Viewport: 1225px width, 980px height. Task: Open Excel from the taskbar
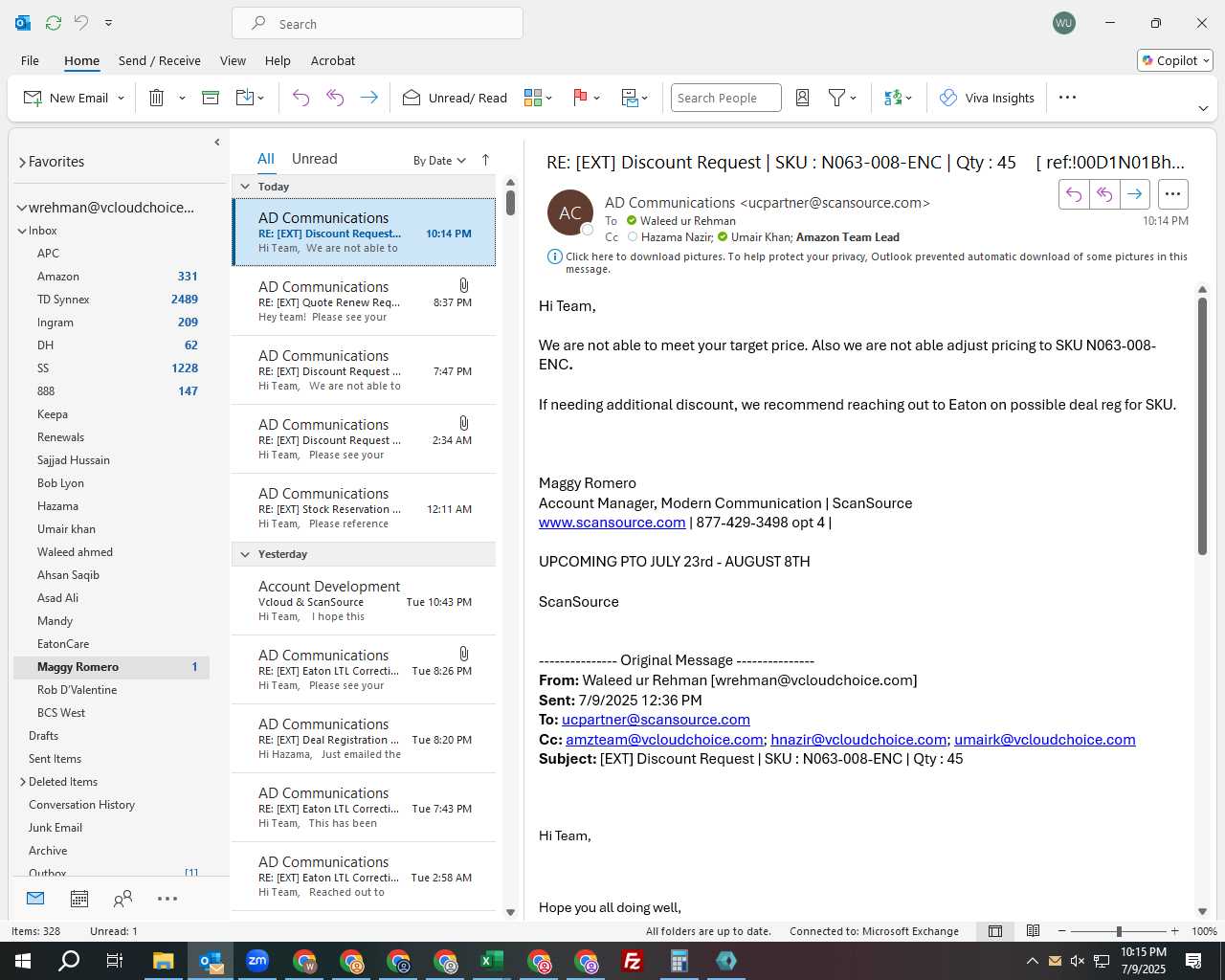pos(491,961)
